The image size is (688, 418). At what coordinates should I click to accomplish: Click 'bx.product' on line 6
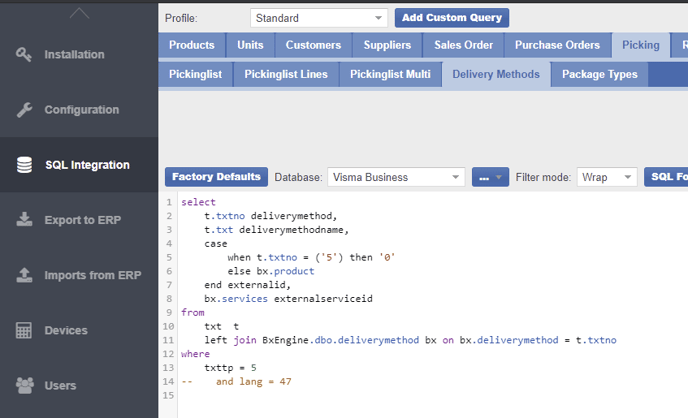[x=285, y=271]
